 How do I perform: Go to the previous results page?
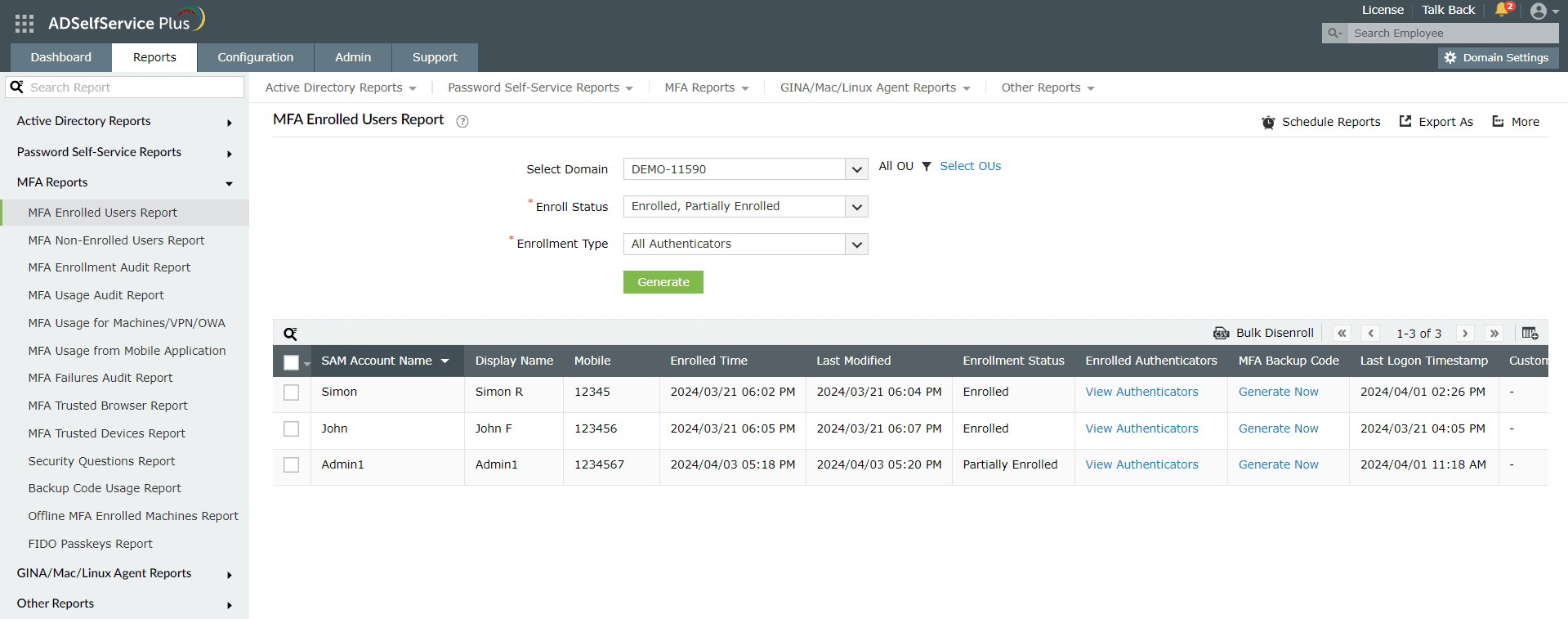[x=1371, y=334]
